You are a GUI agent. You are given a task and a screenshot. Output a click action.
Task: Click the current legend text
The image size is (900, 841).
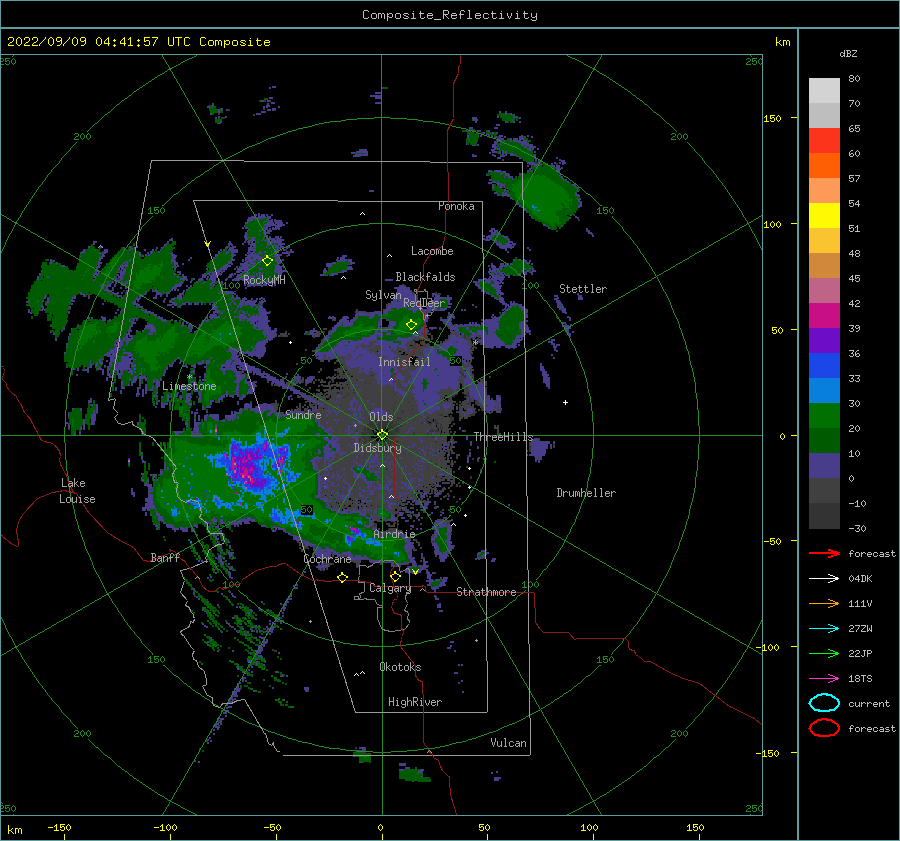(x=869, y=703)
